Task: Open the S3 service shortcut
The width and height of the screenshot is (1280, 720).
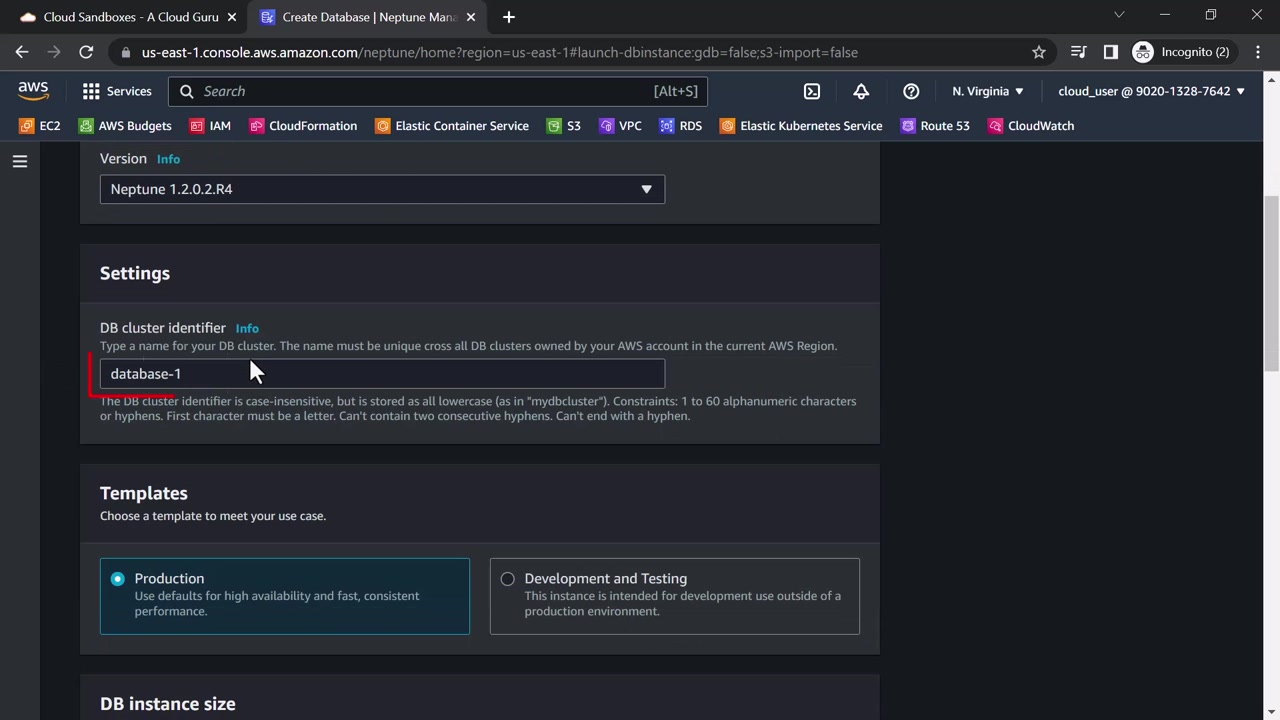Action: pos(564,126)
